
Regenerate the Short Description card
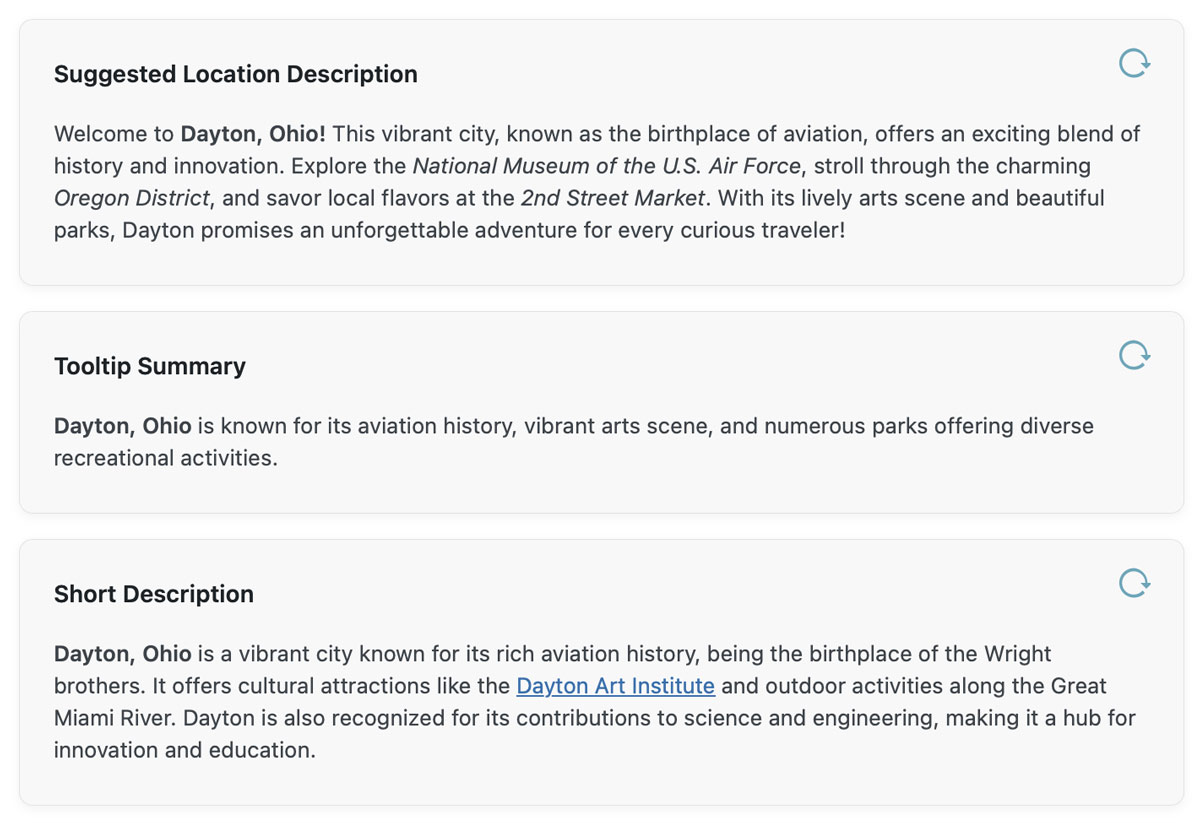tap(1134, 583)
